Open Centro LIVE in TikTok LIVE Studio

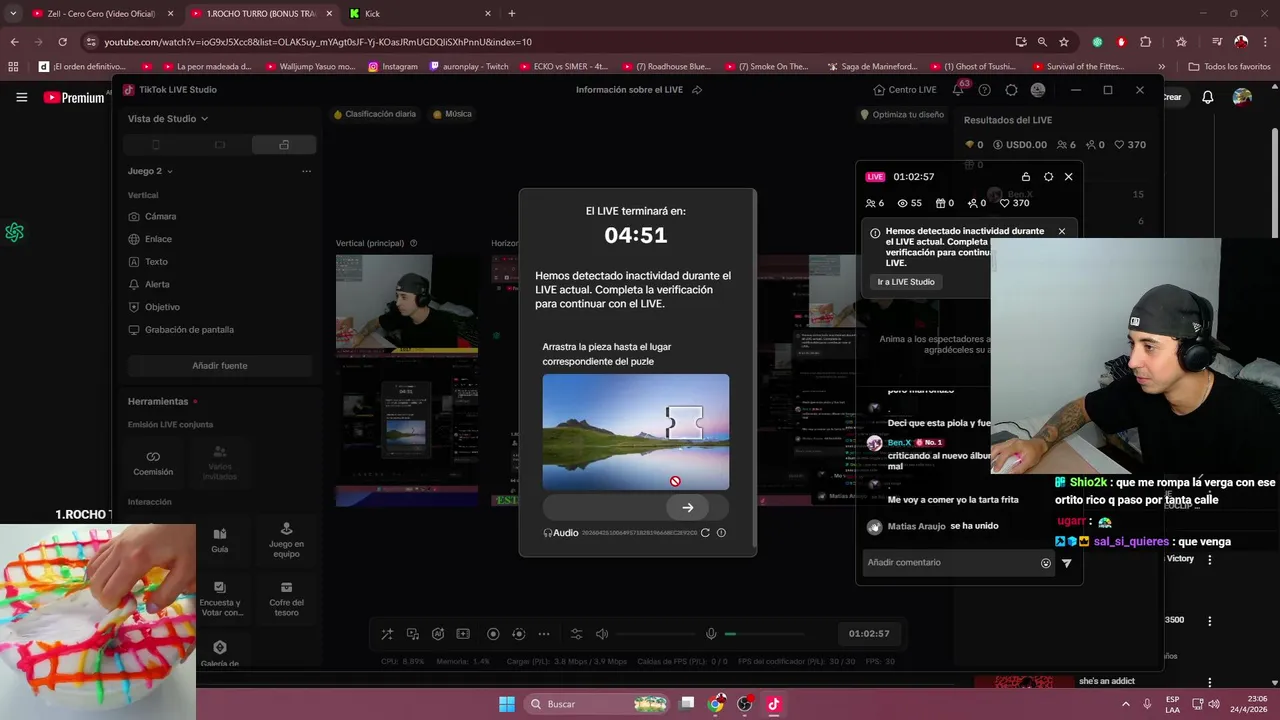click(x=904, y=90)
